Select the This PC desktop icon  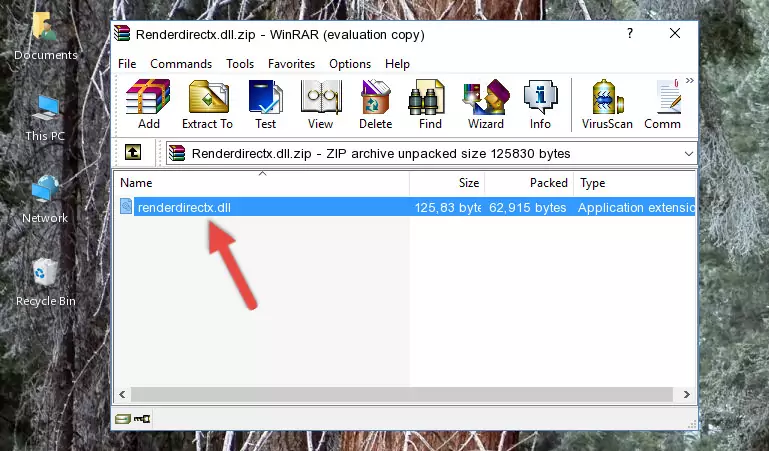pyautogui.click(x=46, y=118)
